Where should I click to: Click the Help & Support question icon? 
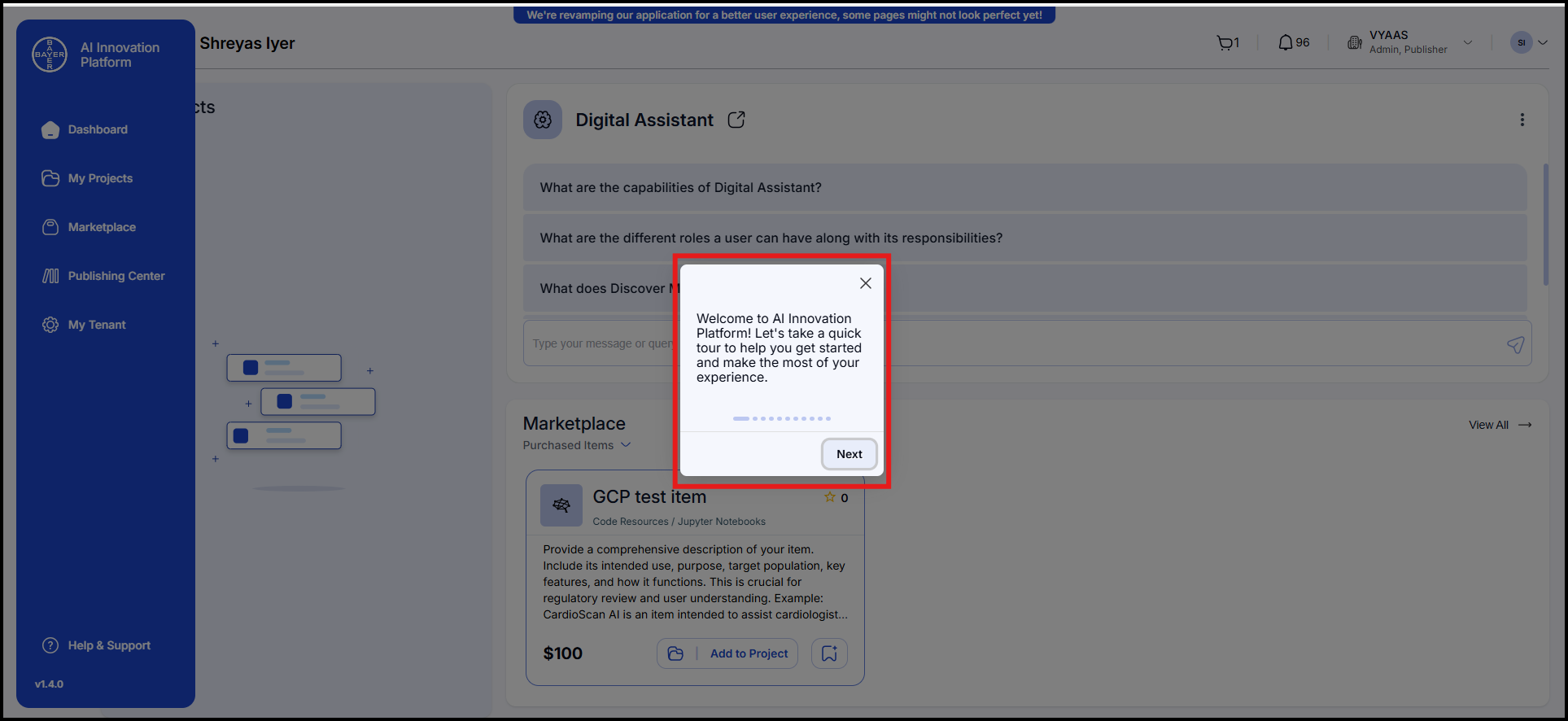point(50,645)
